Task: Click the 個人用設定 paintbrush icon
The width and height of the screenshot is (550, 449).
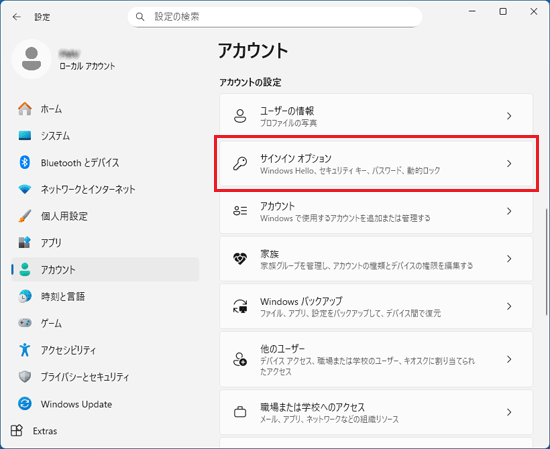Action: point(25,216)
